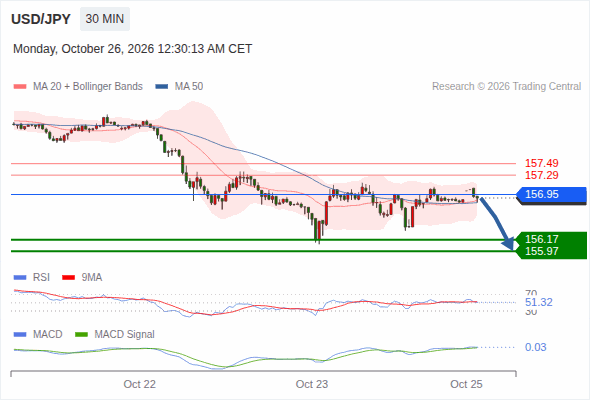Viewport: 590px width, 400px height.
Task: Click the blue 156.95 pivot price tag
Action: pos(551,195)
